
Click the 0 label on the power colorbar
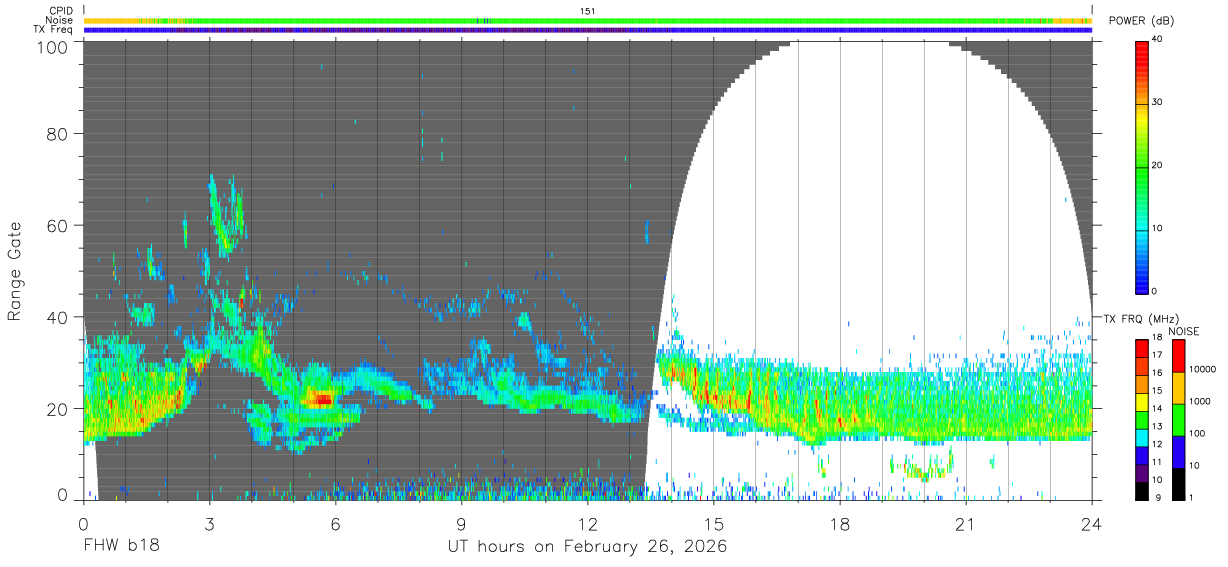point(1154,291)
